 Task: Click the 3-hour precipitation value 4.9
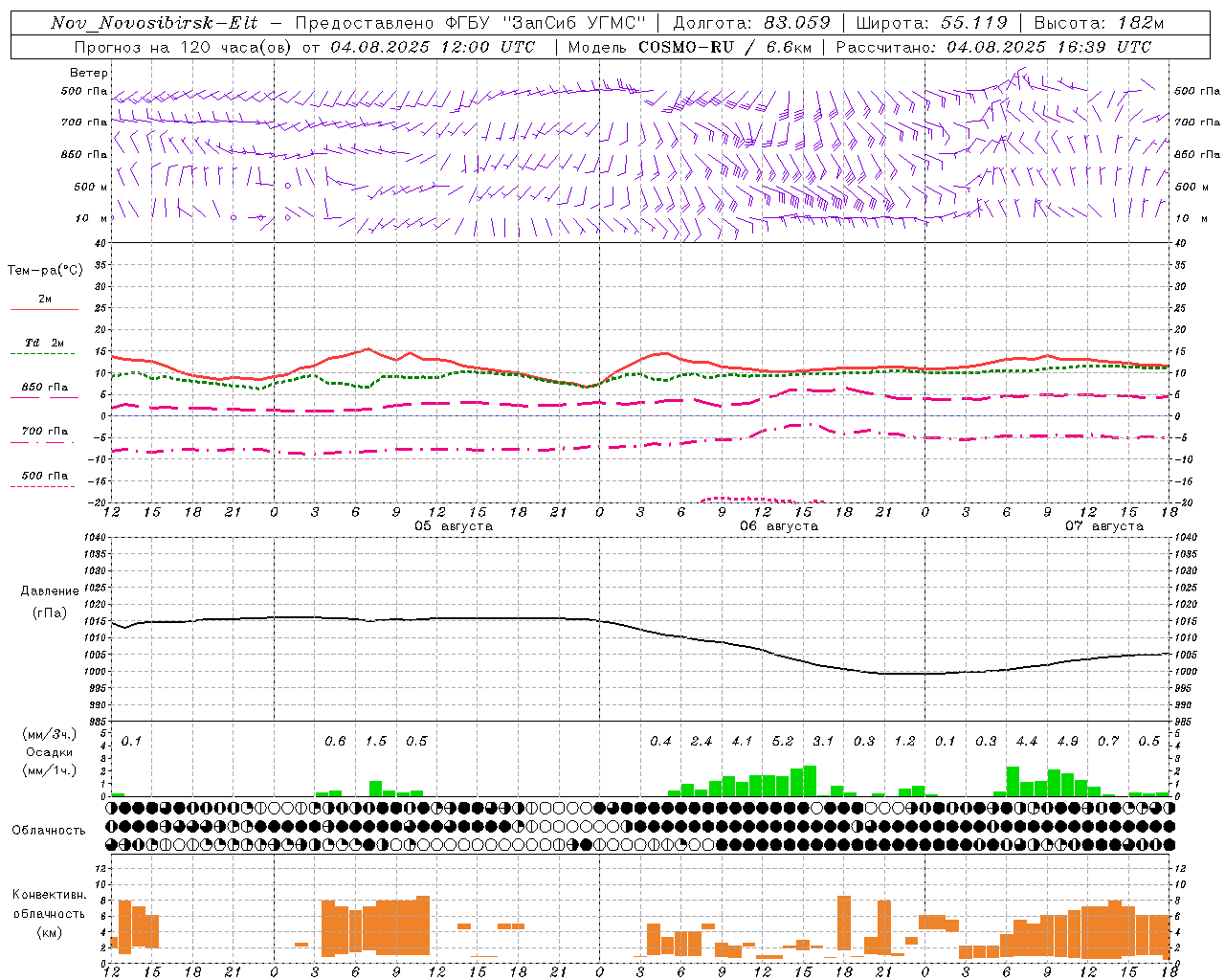(1068, 741)
